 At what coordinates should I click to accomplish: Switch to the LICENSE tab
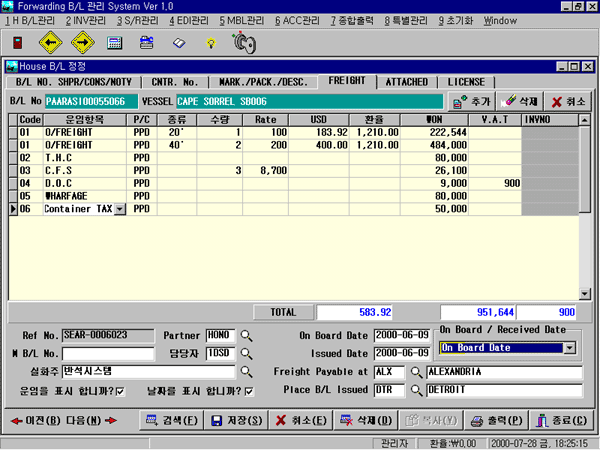[x=466, y=82]
